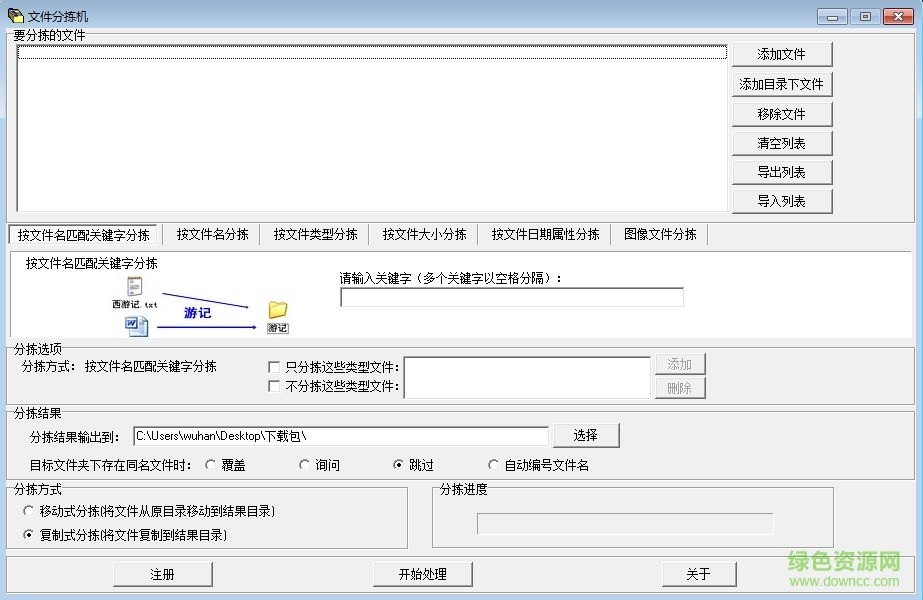Viewport: 923px width, 600px height.
Task: Click 选择 to choose output folder
Action: pos(586,436)
